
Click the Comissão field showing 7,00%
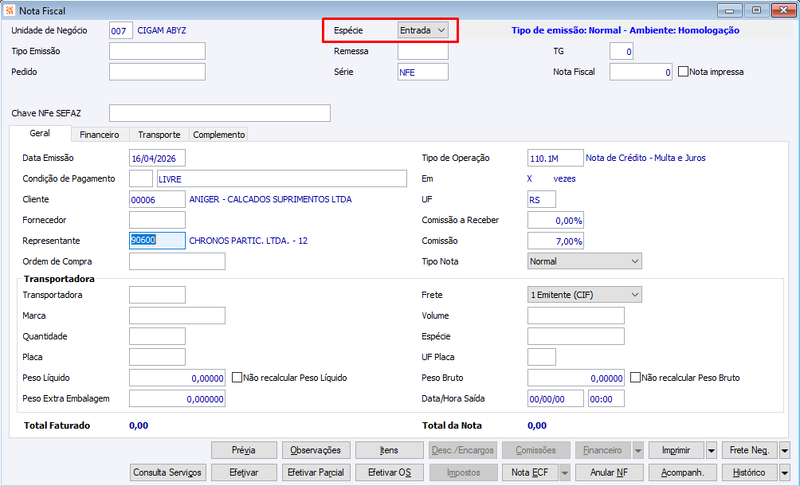click(x=555, y=241)
